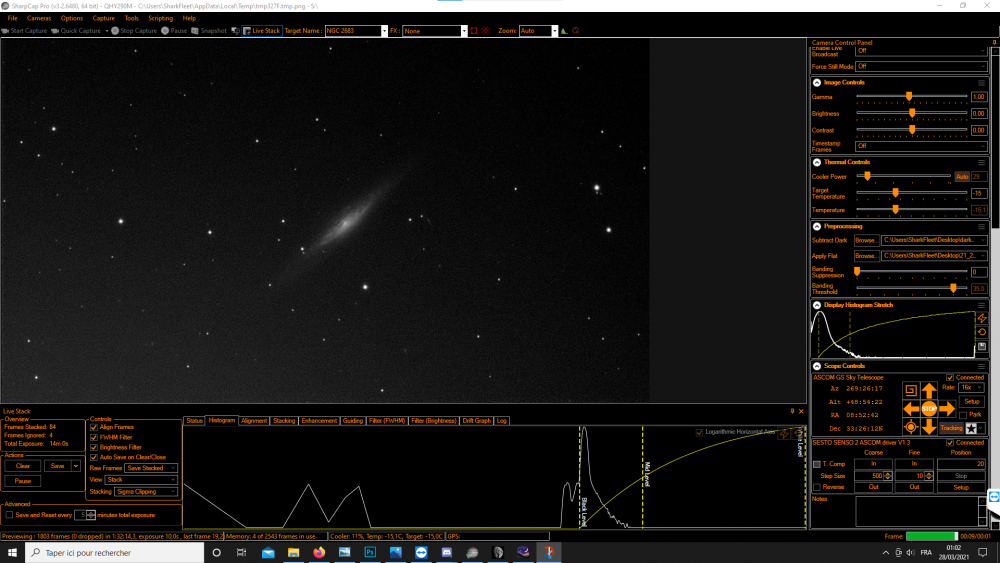Enable the Save and Reset every checkbox
This screenshot has width=1000, height=563.
point(9,515)
